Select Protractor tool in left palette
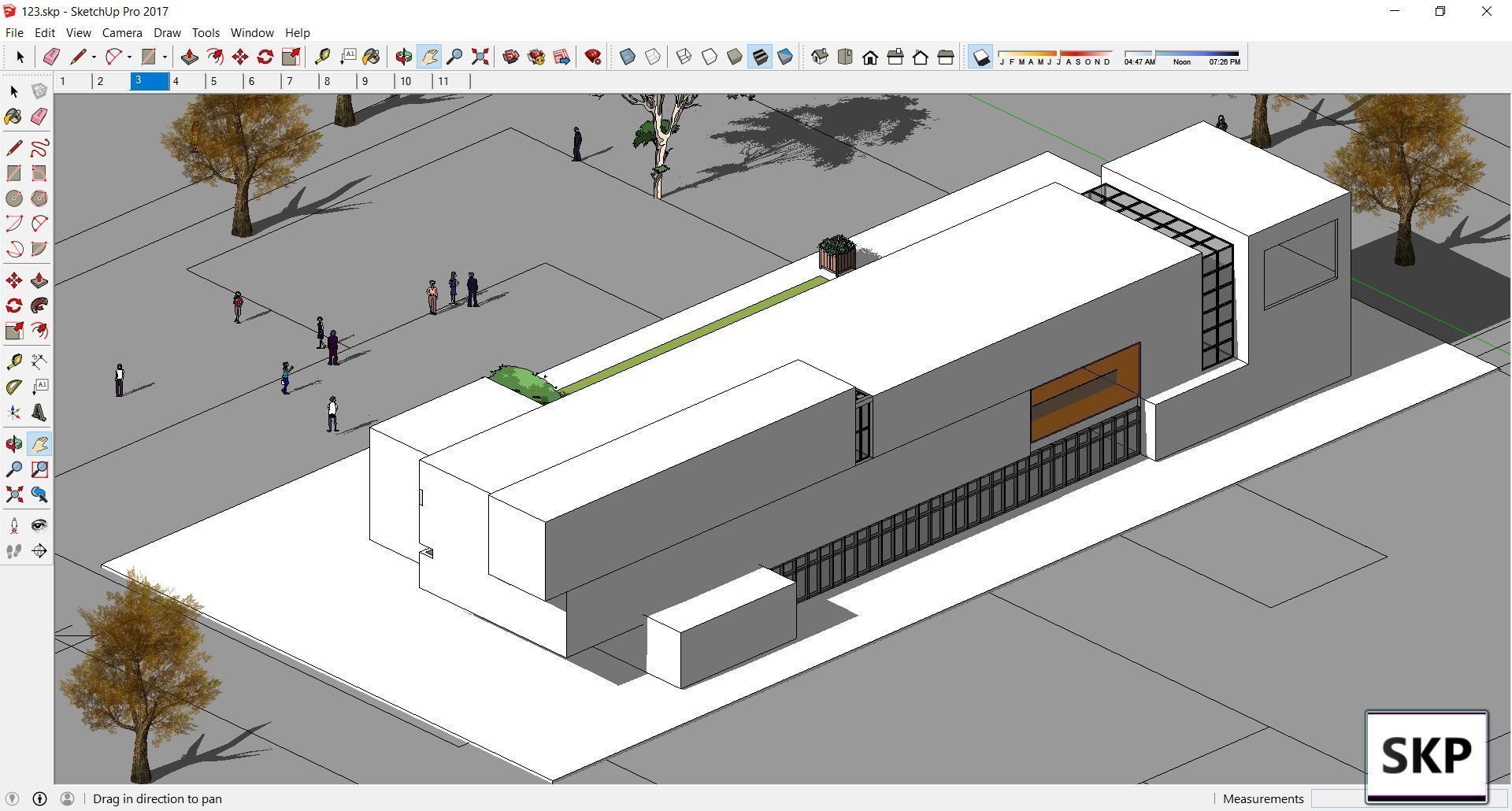 click(x=14, y=387)
